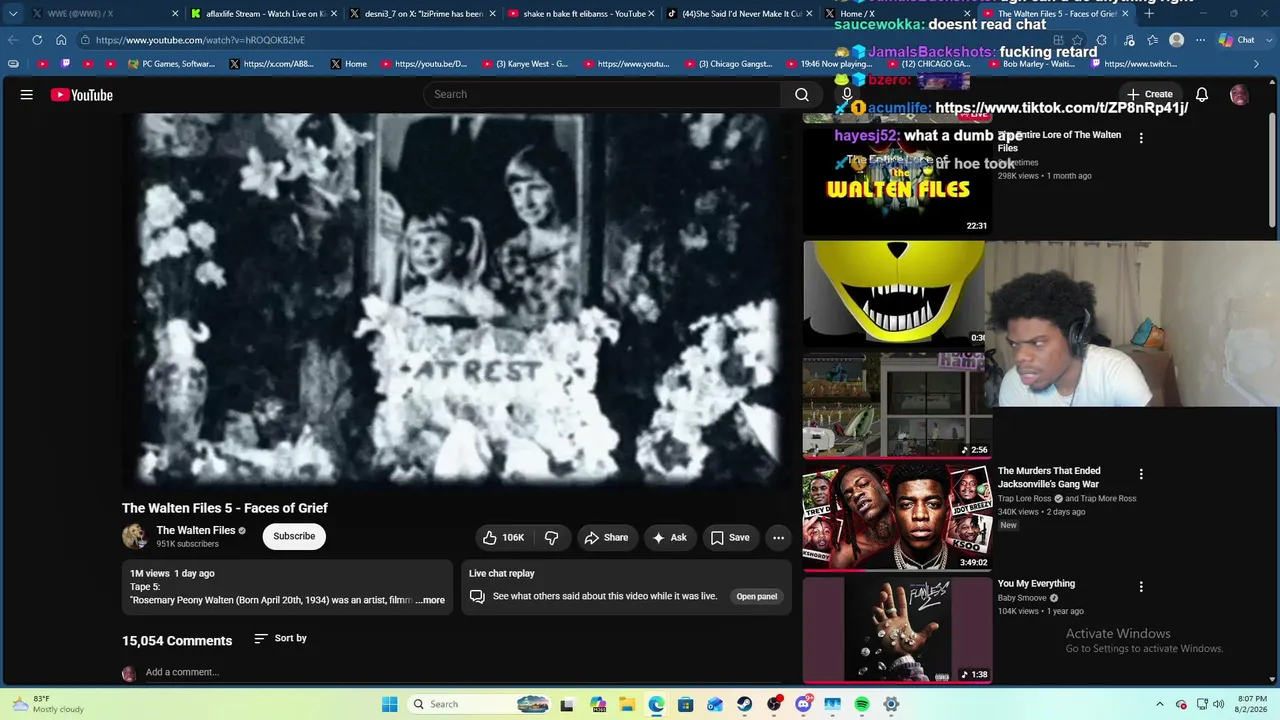
Task: Play the yellow animatronic face video
Action: tap(893, 293)
